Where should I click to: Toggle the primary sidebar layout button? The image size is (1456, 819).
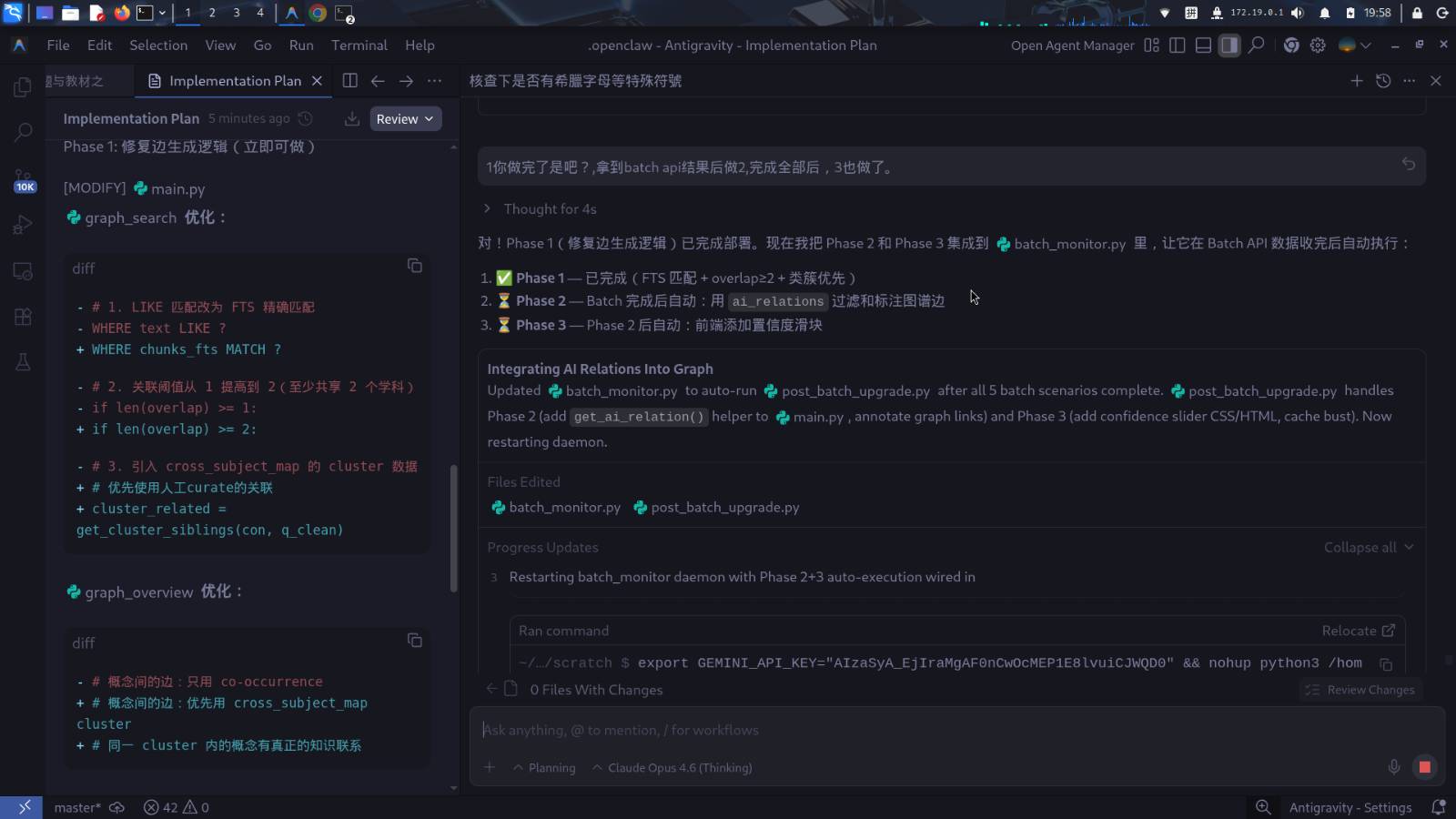coord(1177,45)
